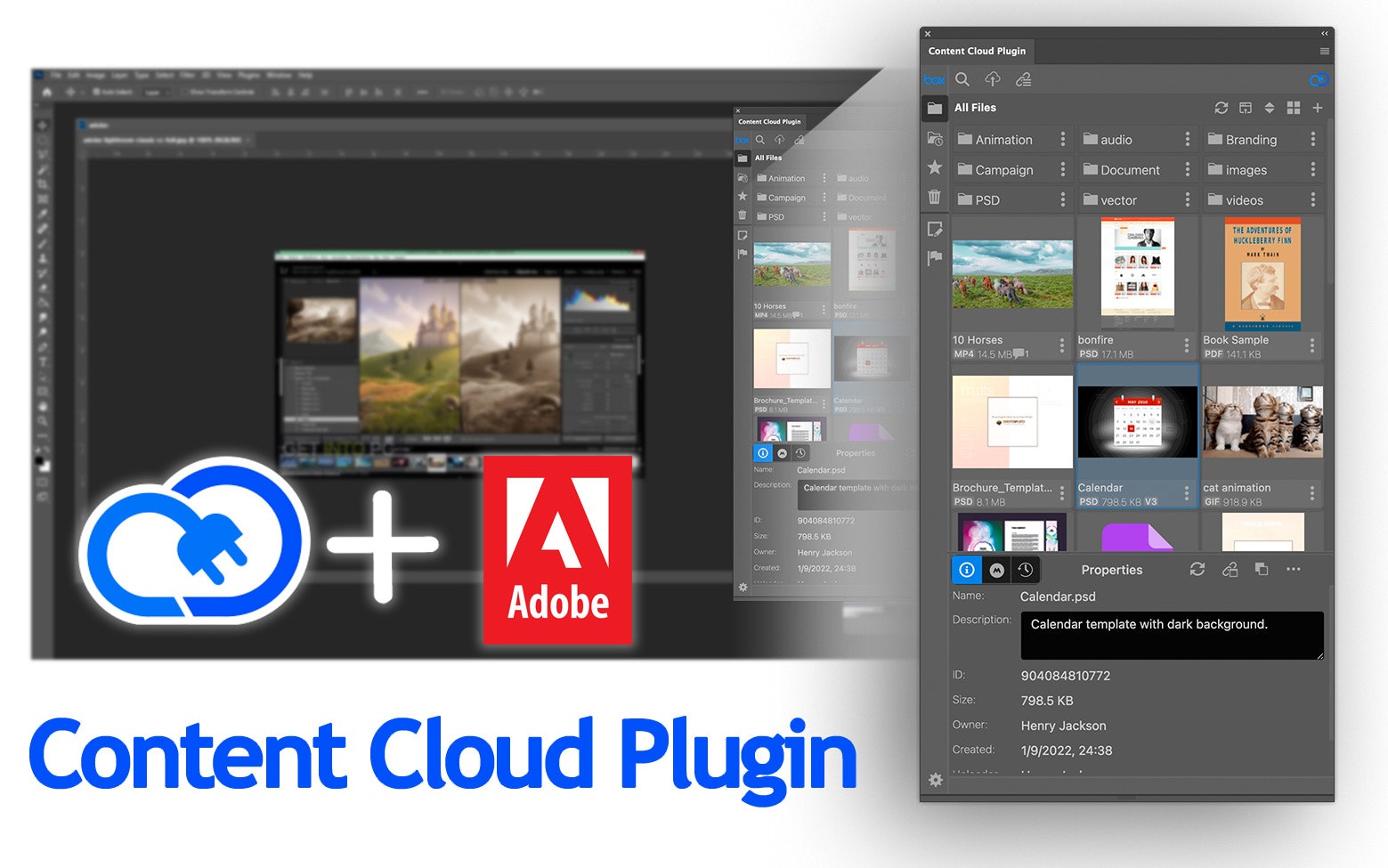Open favorites via the star sidebar icon

934,167
